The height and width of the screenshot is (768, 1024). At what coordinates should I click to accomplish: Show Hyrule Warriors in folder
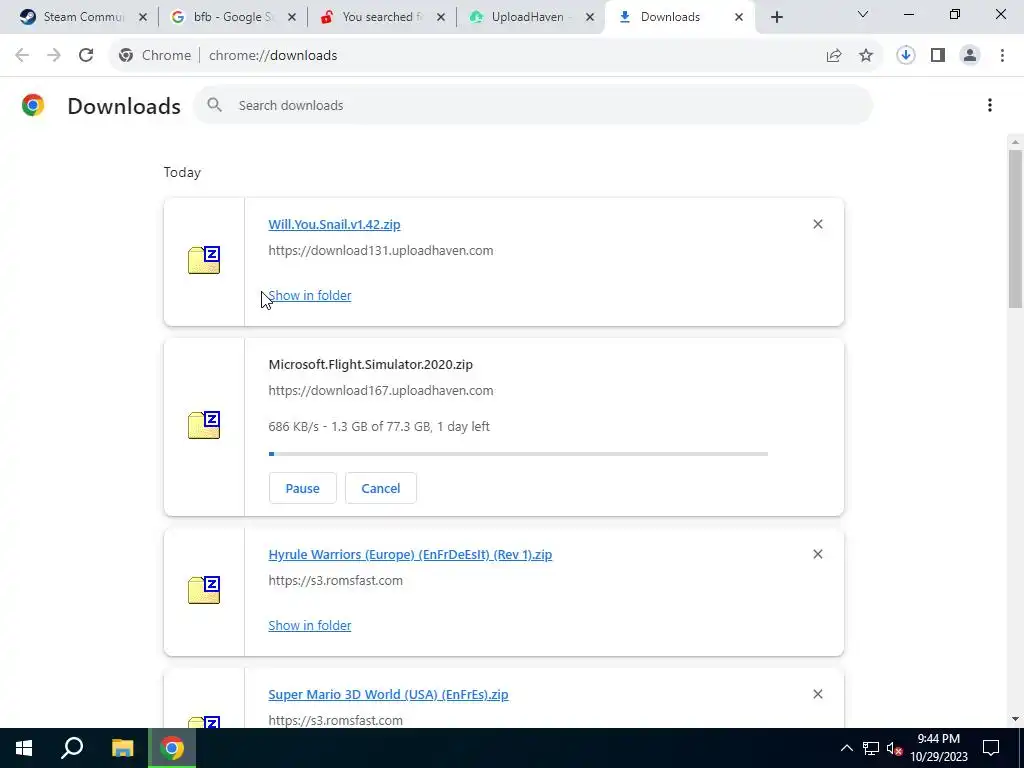tap(310, 625)
